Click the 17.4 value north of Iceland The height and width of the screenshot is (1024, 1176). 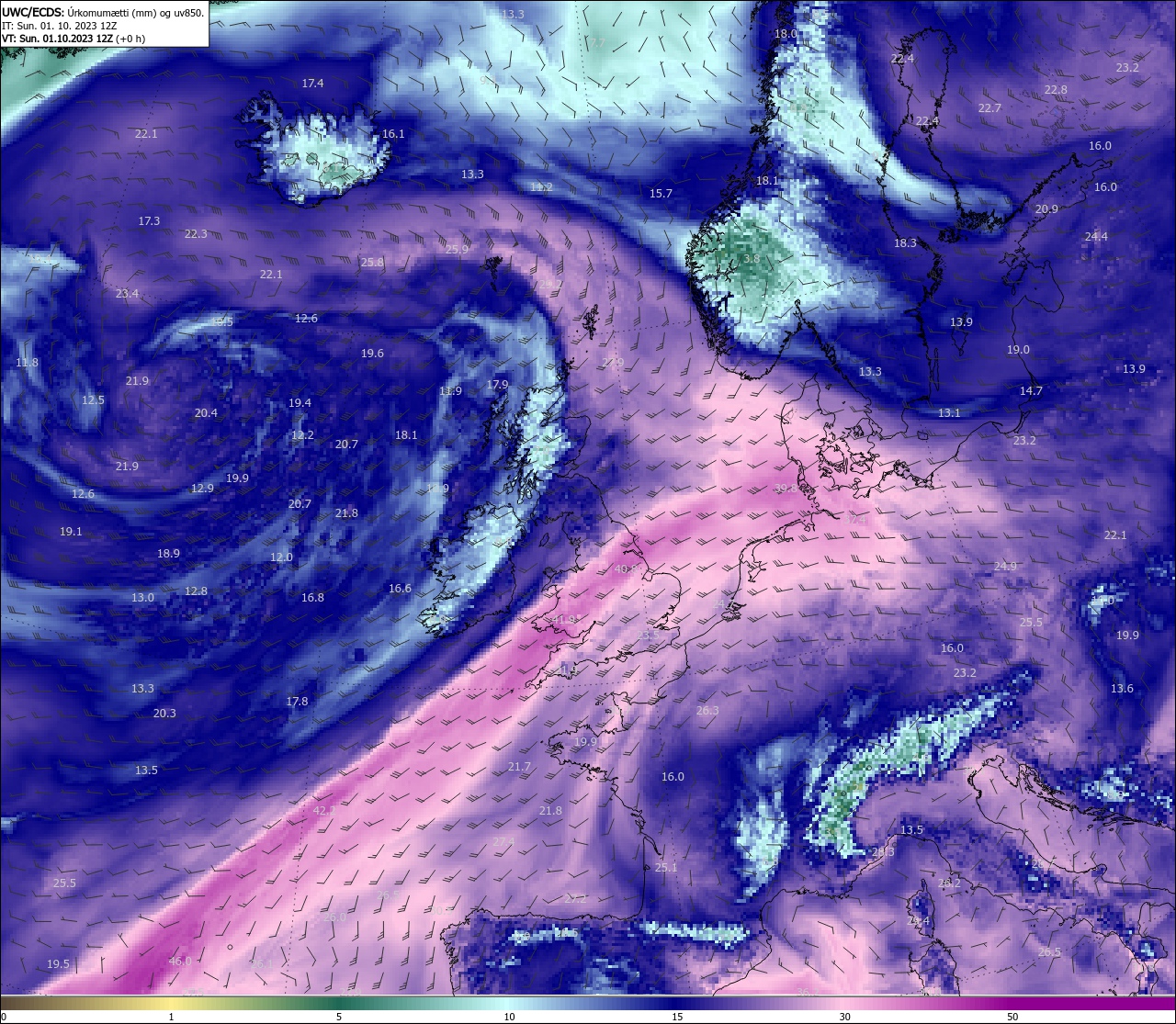point(312,84)
